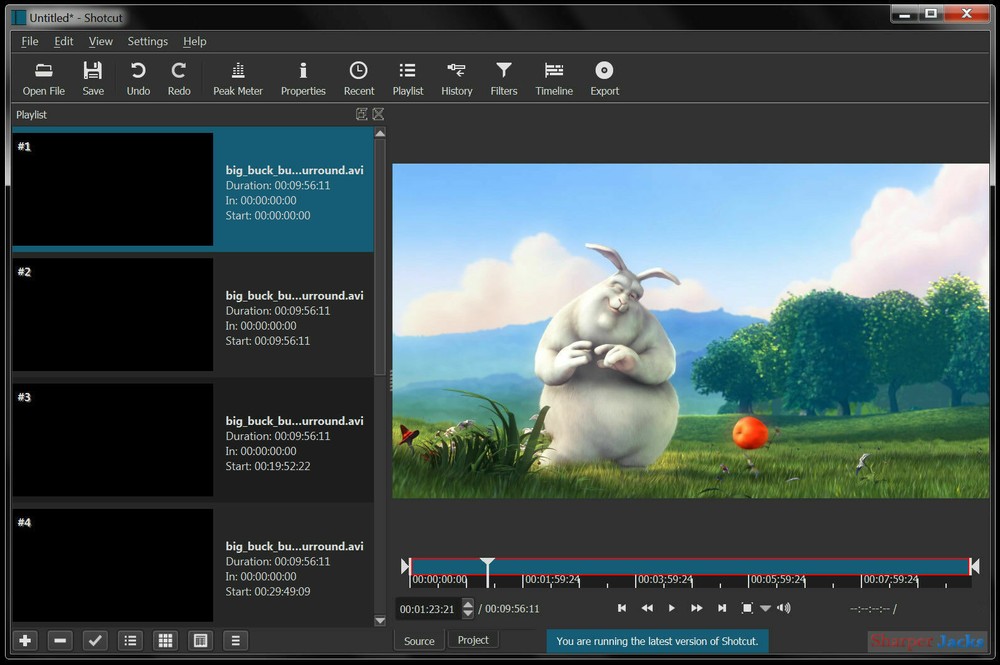Open the Settings menu
1000x665 pixels.
click(147, 41)
